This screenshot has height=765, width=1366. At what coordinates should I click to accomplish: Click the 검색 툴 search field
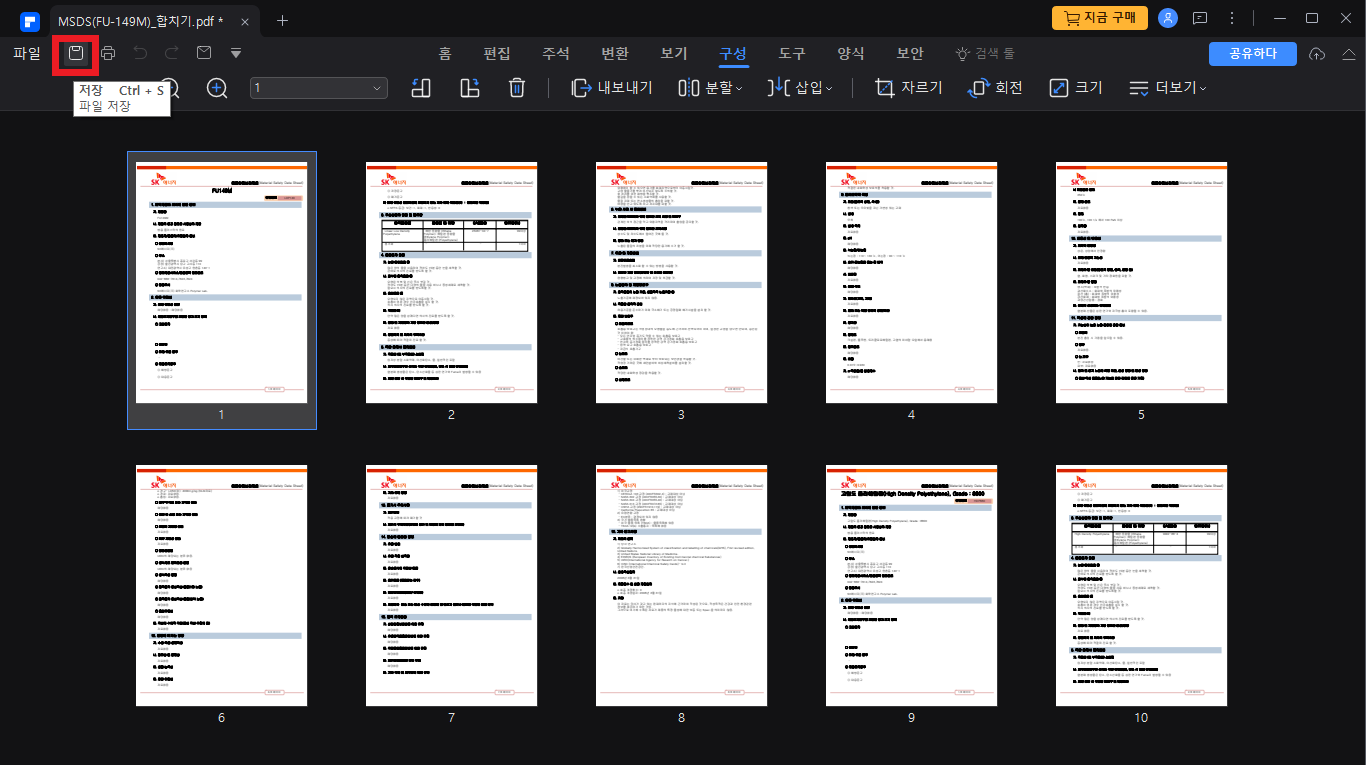pyautogui.click(x=985, y=53)
